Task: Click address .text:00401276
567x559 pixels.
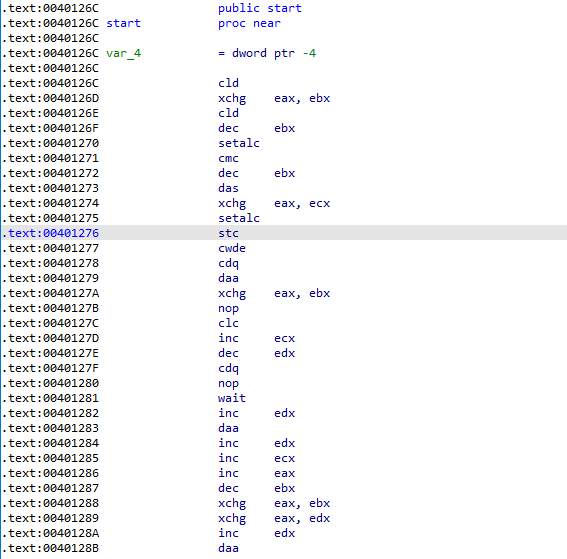Action: [51, 233]
